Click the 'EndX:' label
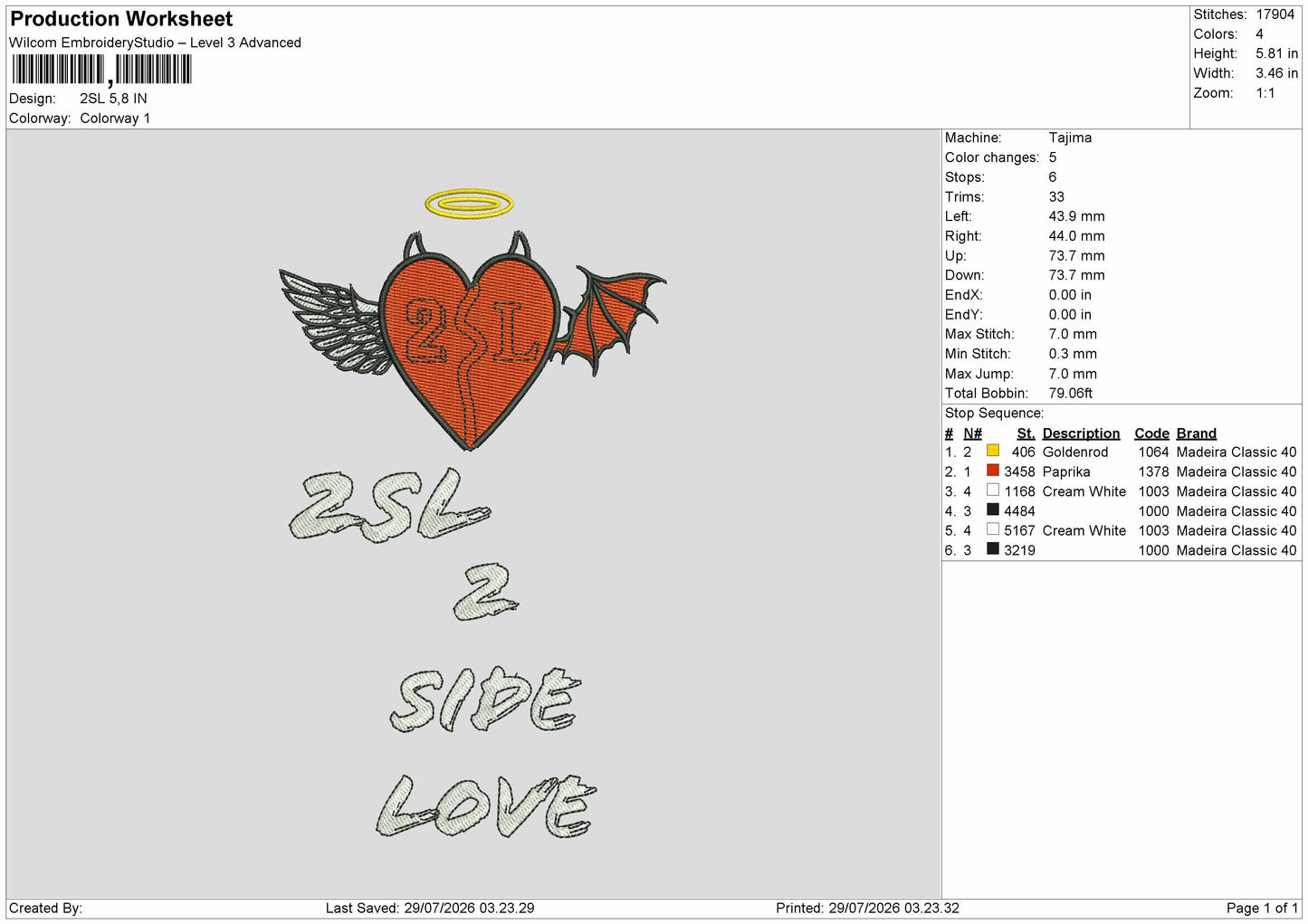Image resolution: width=1308 pixels, height=924 pixels. coord(963,295)
